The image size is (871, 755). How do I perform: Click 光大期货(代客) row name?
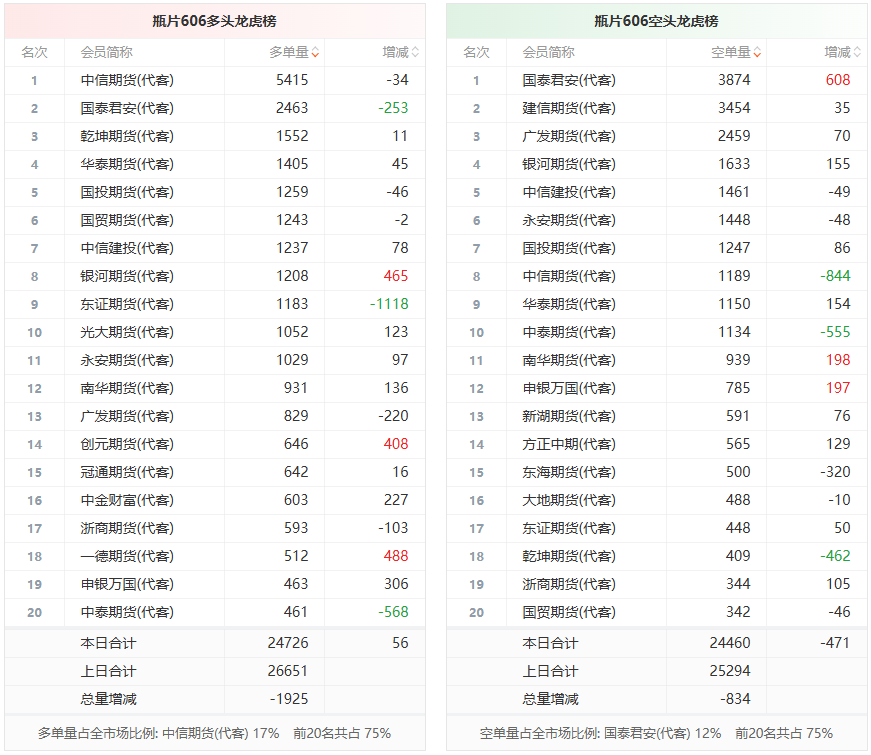click(127, 332)
